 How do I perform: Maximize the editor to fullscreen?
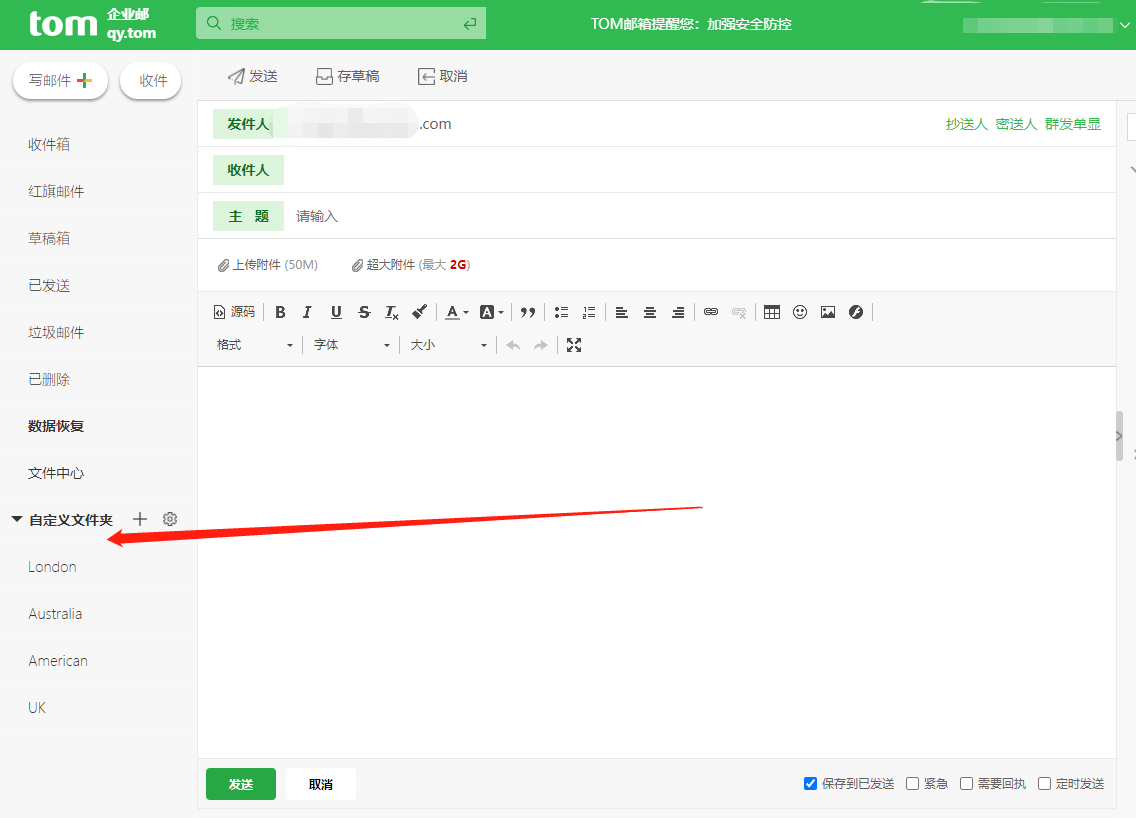pyautogui.click(x=574, y=345)
